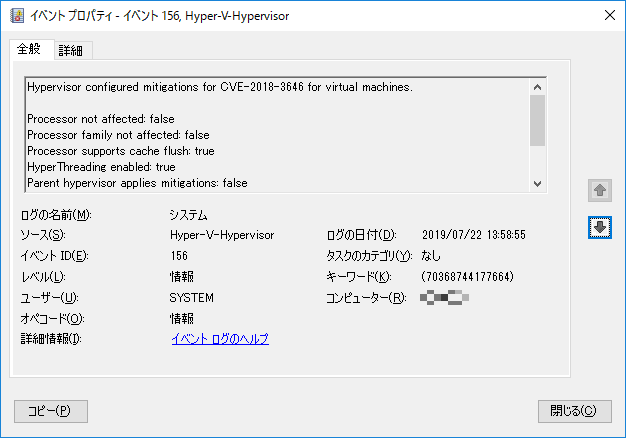Click the ログの名前(M): label
Image resolution: width=626 pixels, height=438 pixels.
coord(56,215)
